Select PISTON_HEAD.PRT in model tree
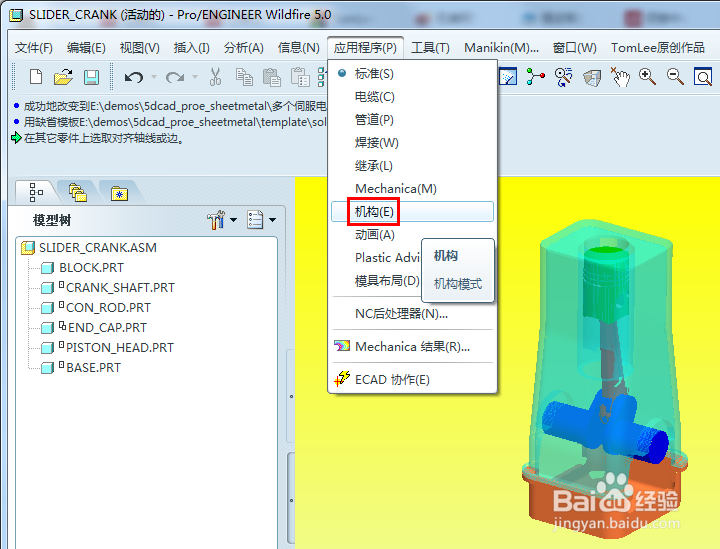 pyautogui.click(x=120, y=347)
